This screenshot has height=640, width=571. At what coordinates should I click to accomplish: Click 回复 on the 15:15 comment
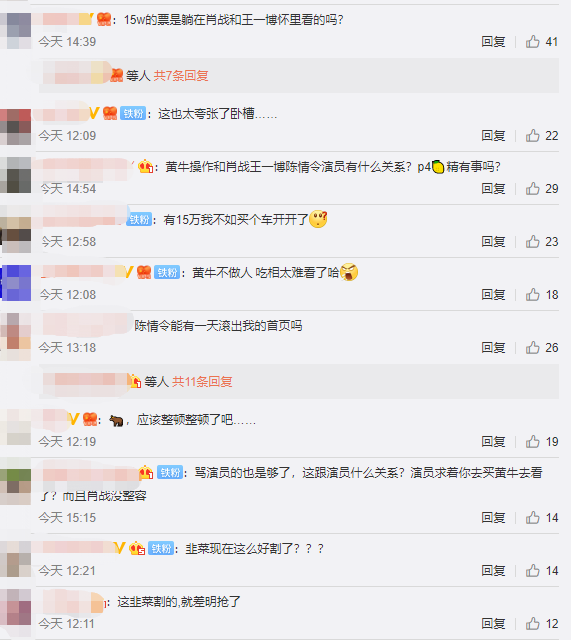coord(493,518)
